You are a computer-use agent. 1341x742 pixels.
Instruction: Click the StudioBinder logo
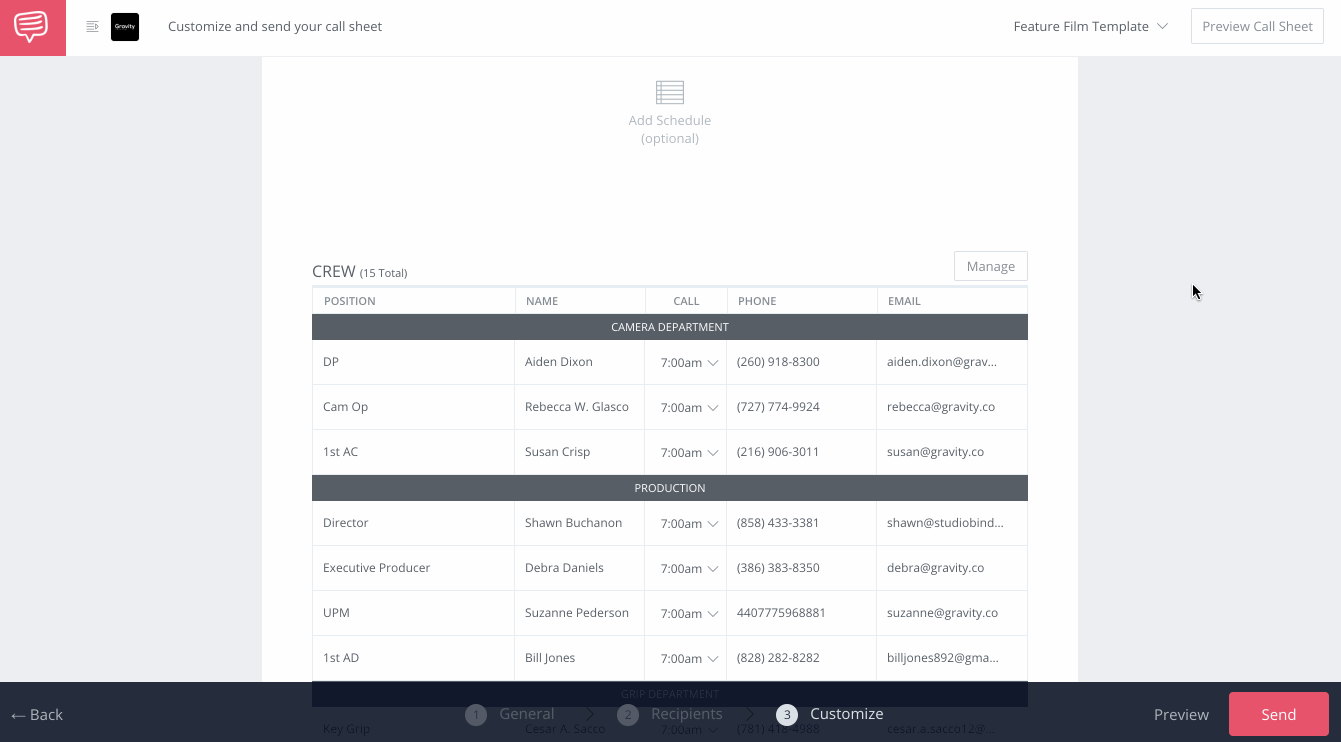pyautogui.click(x=33, y=27)
